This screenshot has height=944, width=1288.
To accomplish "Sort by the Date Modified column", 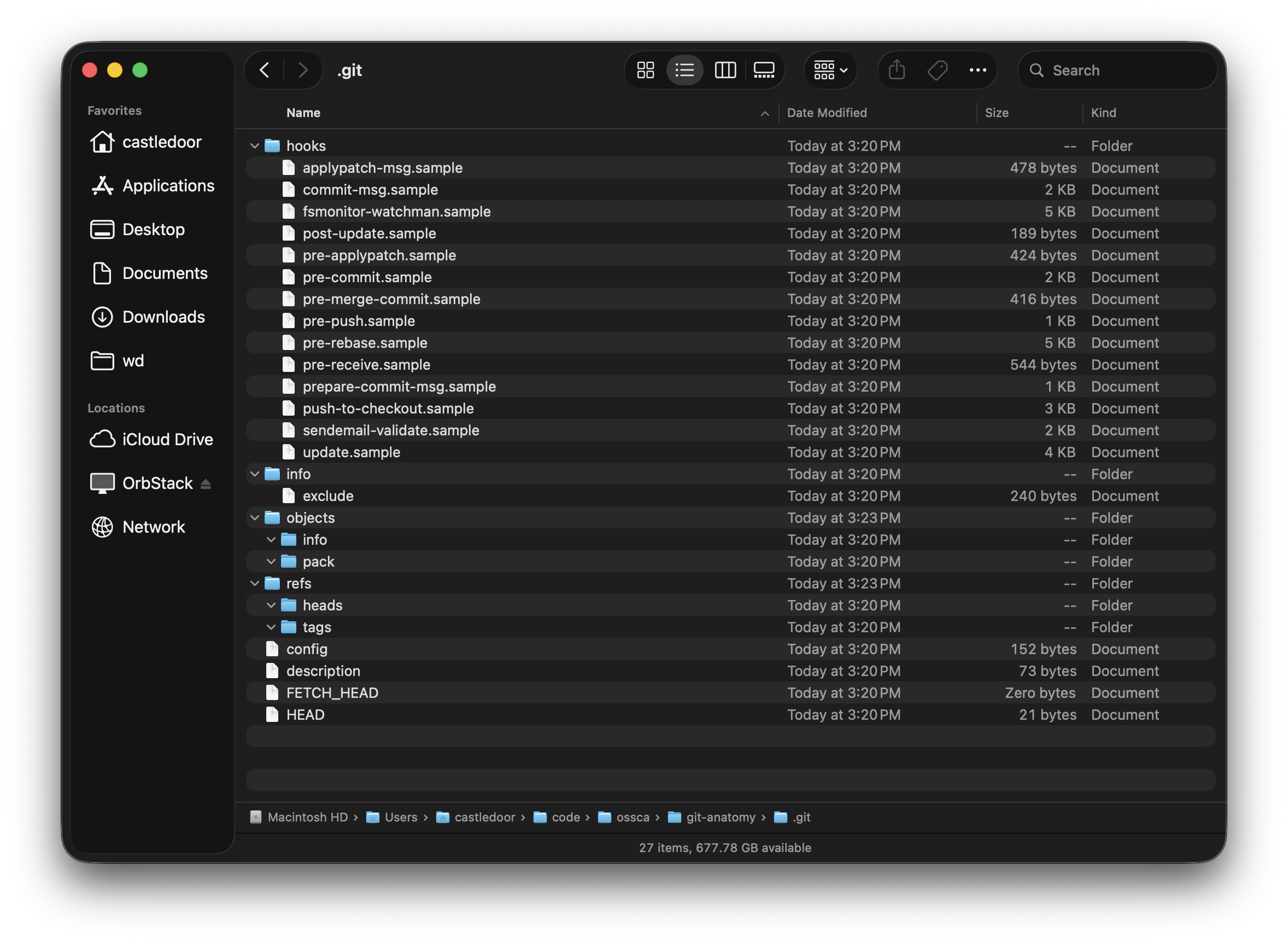I will point(827,113).
